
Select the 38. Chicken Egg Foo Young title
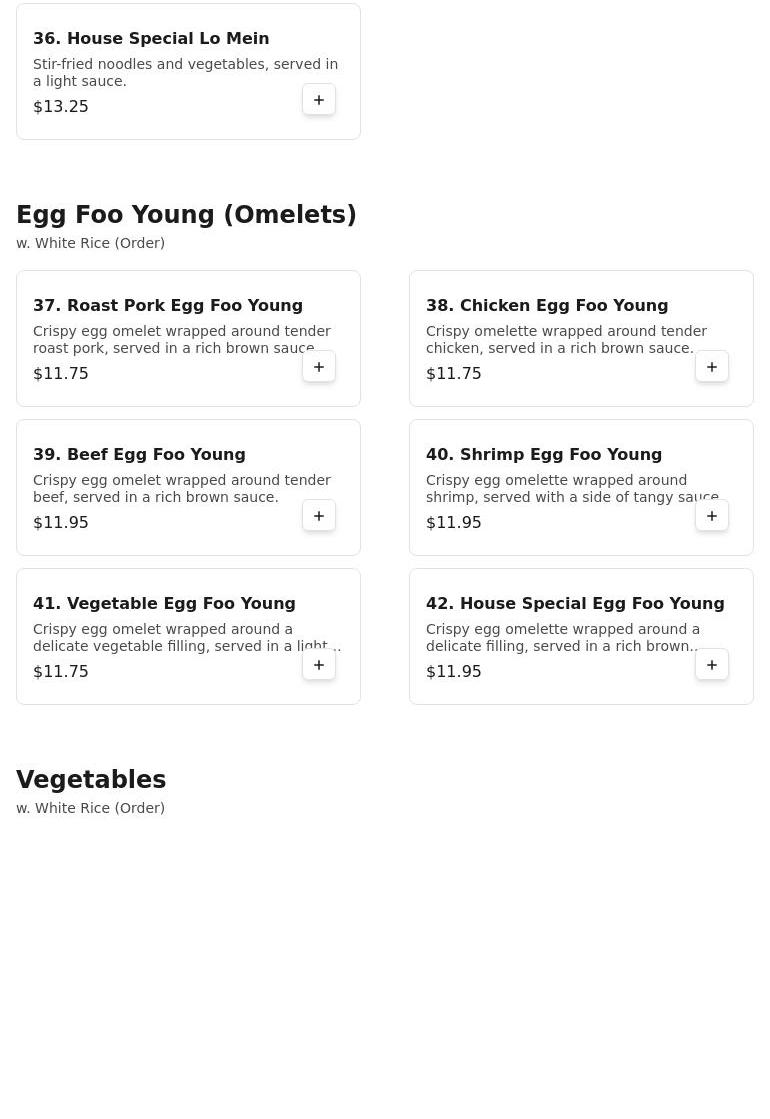[547, 306]
